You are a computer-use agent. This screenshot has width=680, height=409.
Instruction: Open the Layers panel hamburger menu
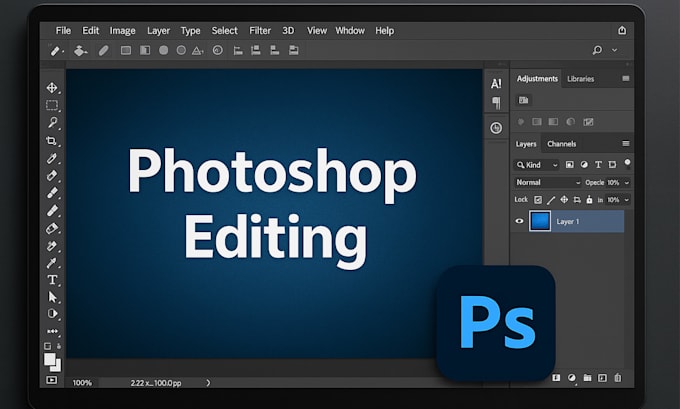pyautogui.click(x=626, y=144)
